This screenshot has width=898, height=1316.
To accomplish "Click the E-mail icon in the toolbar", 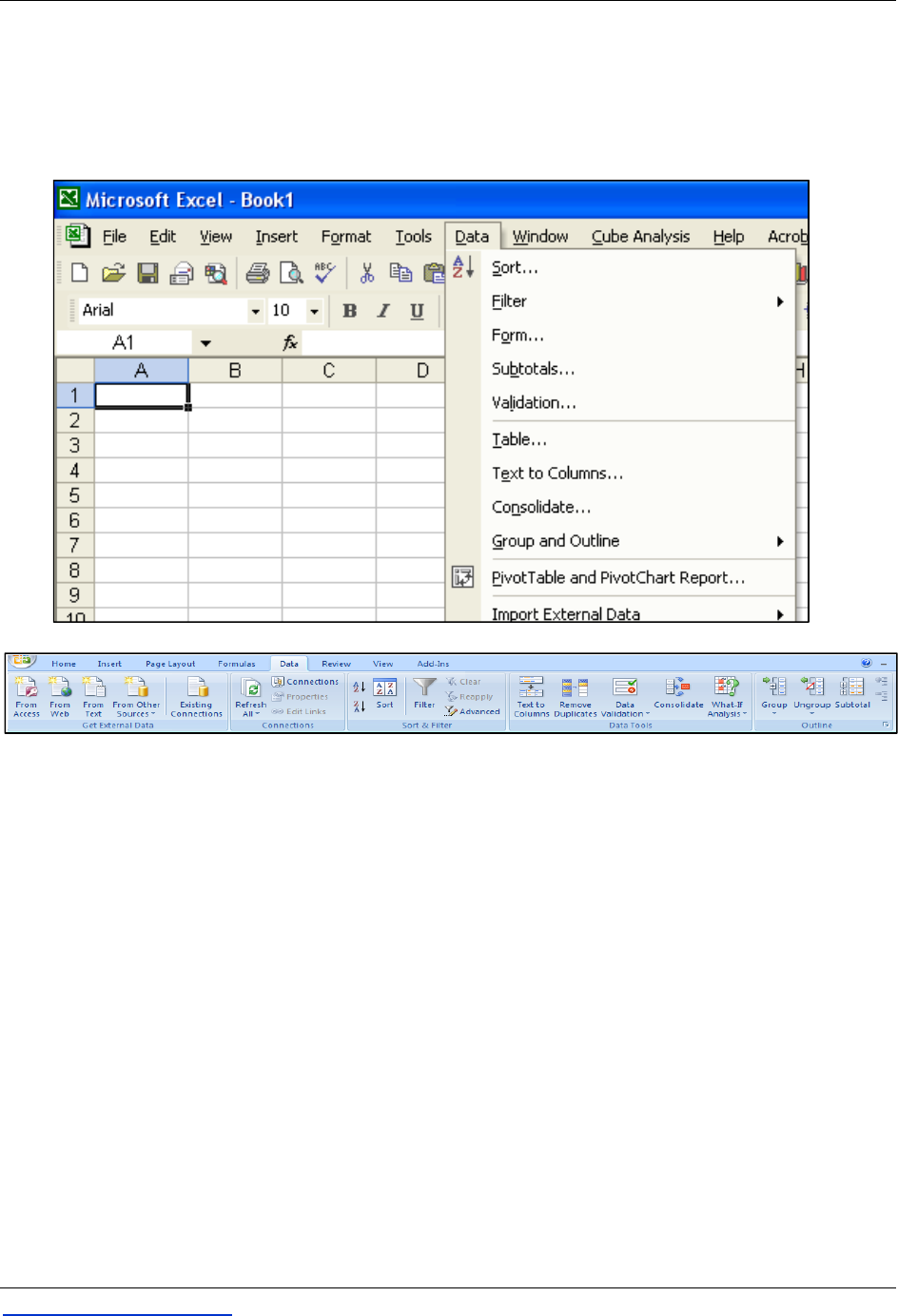I will pos(182,274).
